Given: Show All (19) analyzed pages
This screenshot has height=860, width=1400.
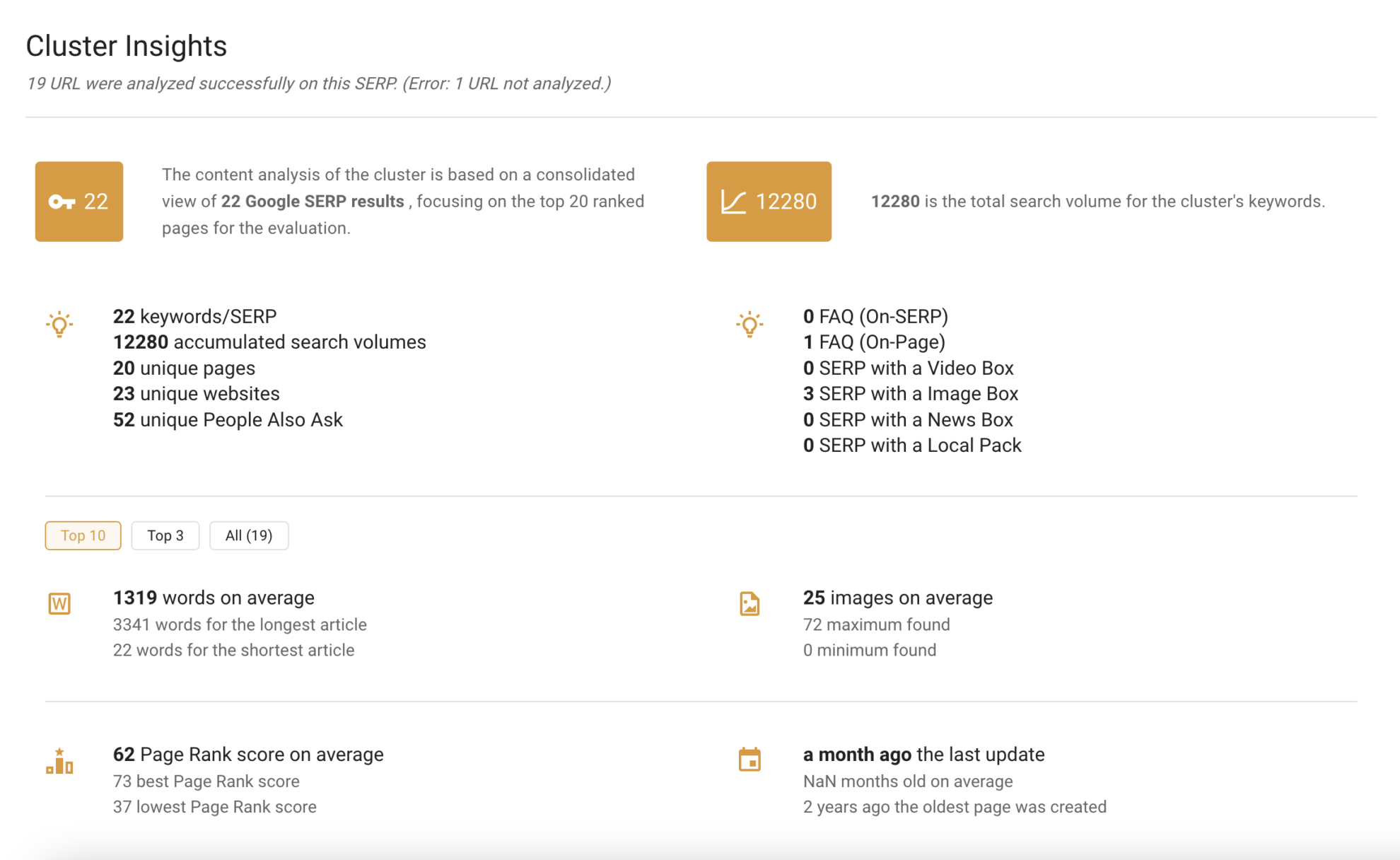Looking at the screenshot, I should pyautogui.click(x=249, y=535).
